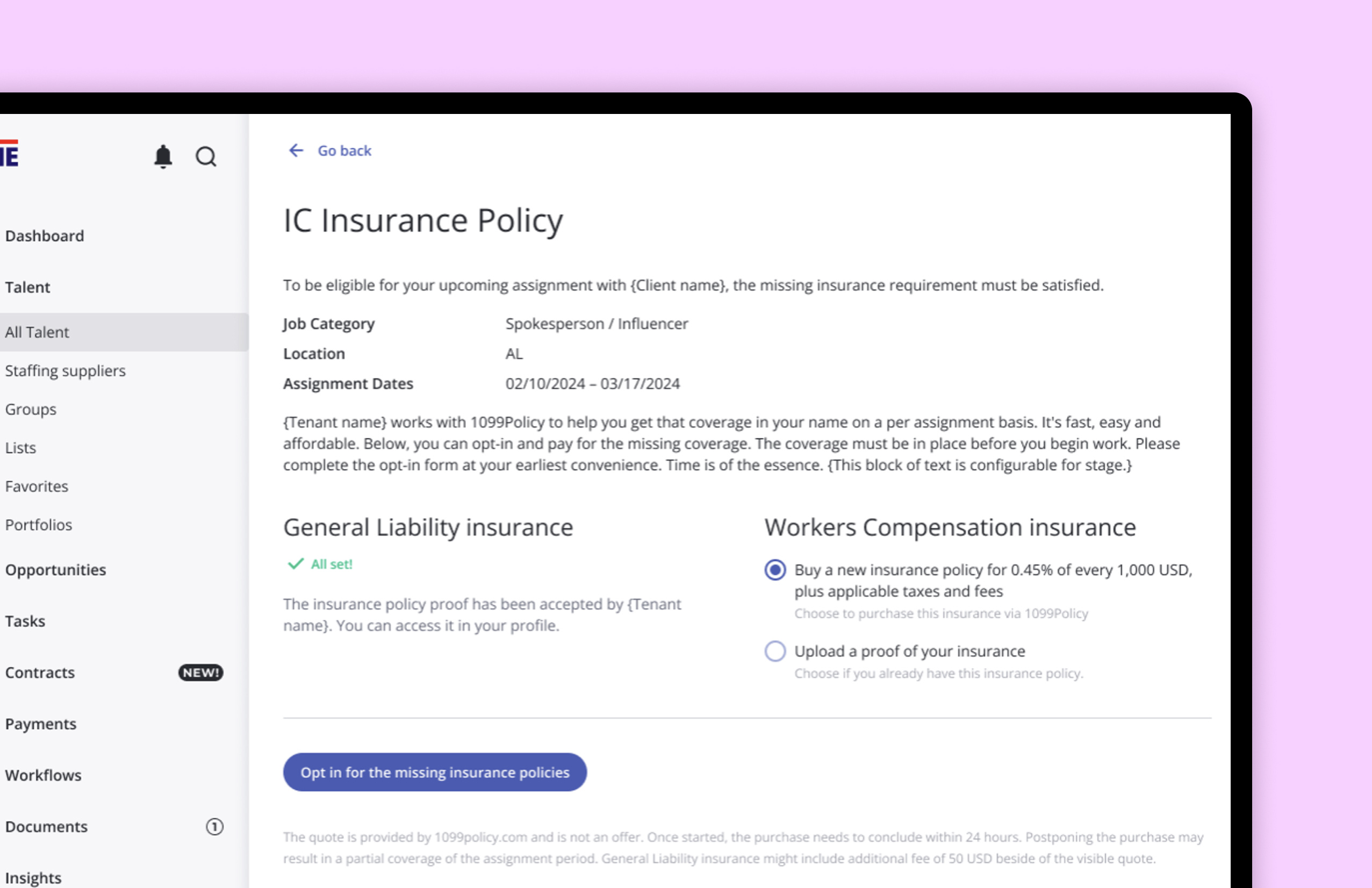Image resolution: width=1372 pixels, height=888 pixels.
Task: Click the notification count badge next to Documents
Action: (x=214, y=826)
